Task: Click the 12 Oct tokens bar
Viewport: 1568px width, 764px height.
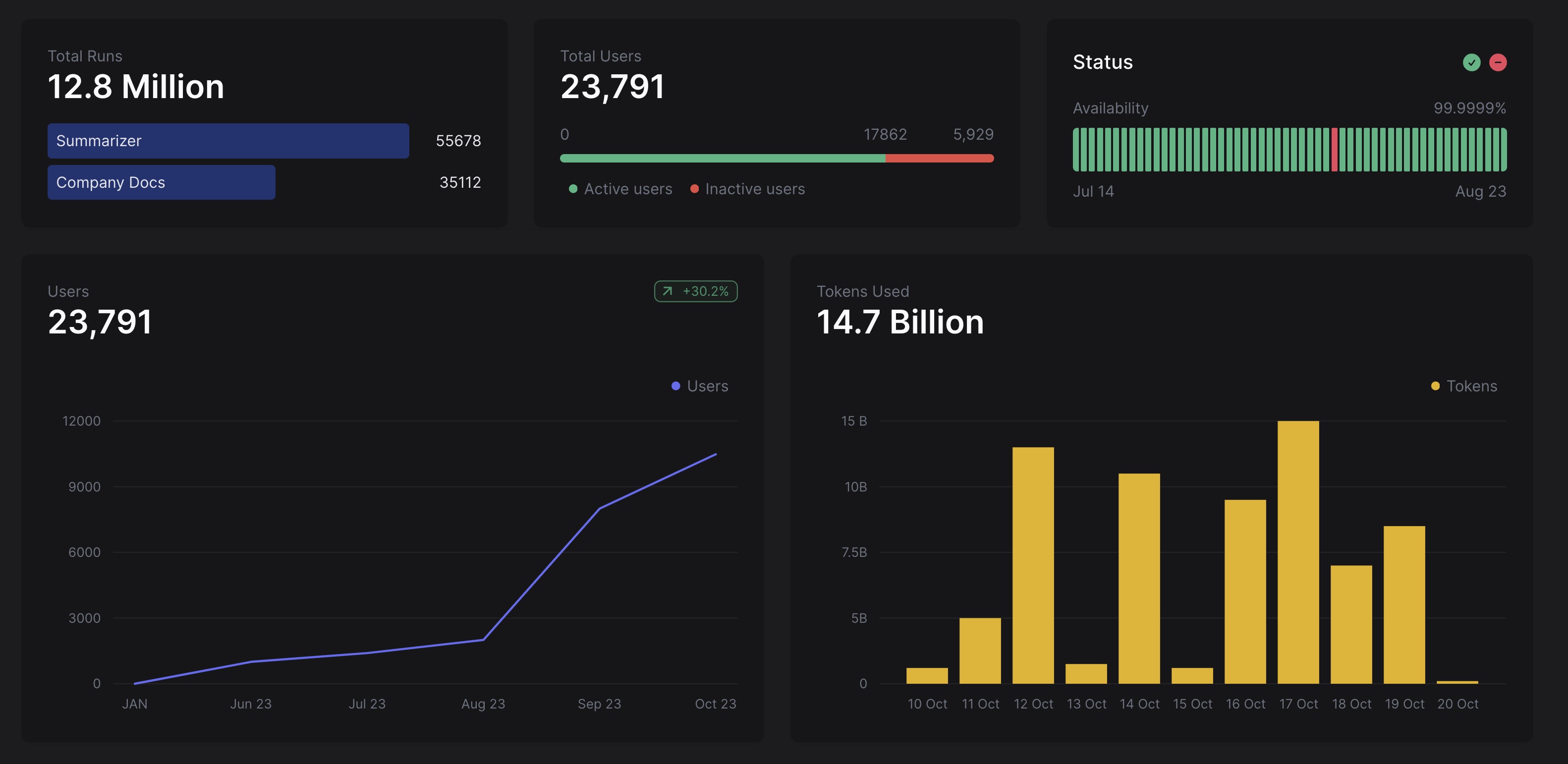Action: (x=1033, y=565)
